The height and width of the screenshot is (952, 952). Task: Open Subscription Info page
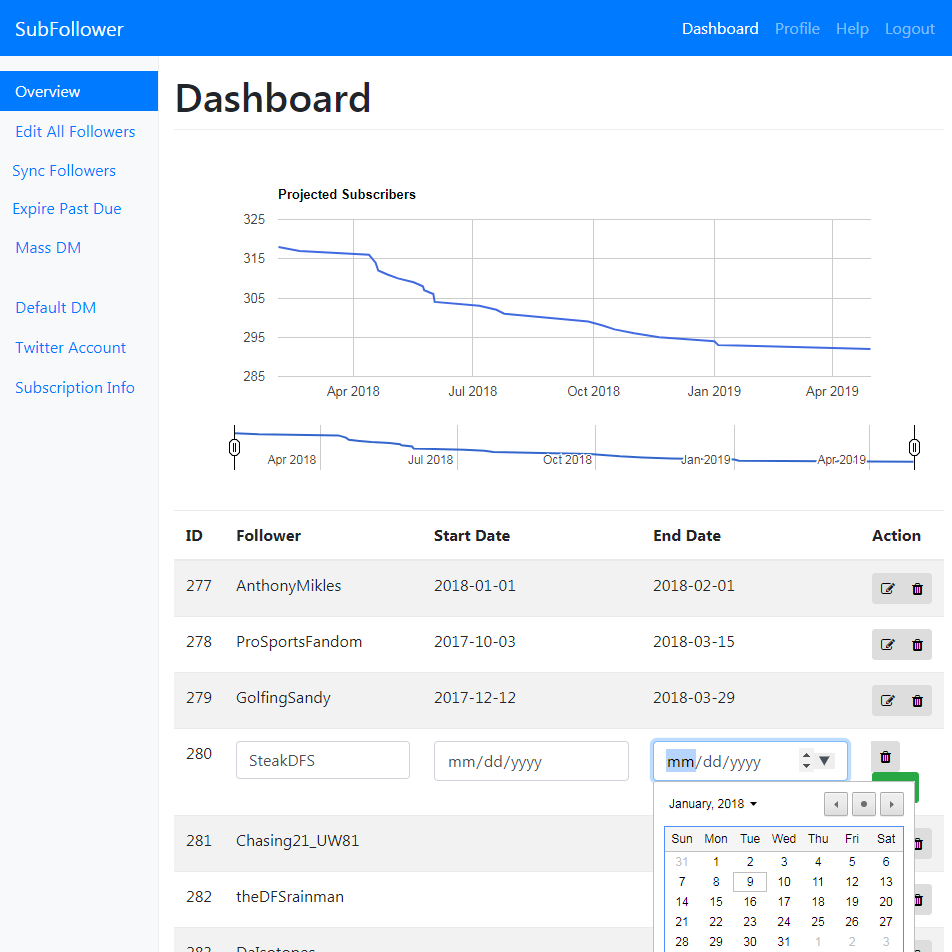coord(75,388)
